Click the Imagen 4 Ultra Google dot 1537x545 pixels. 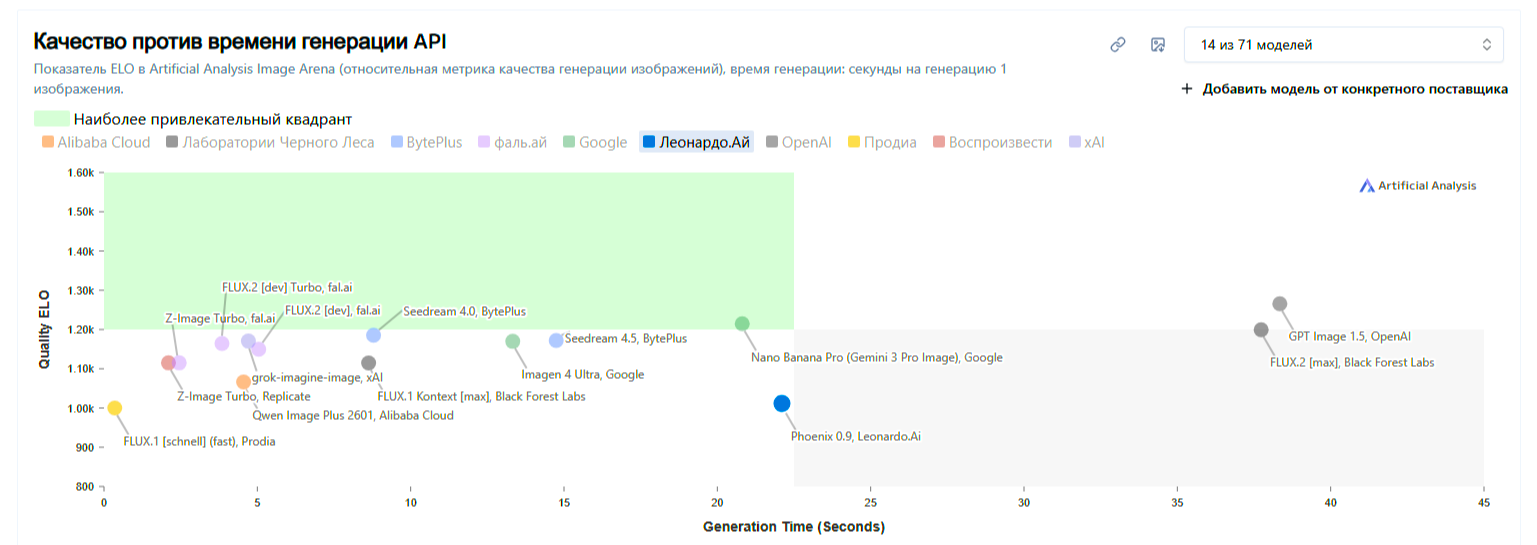pos(513,342)
